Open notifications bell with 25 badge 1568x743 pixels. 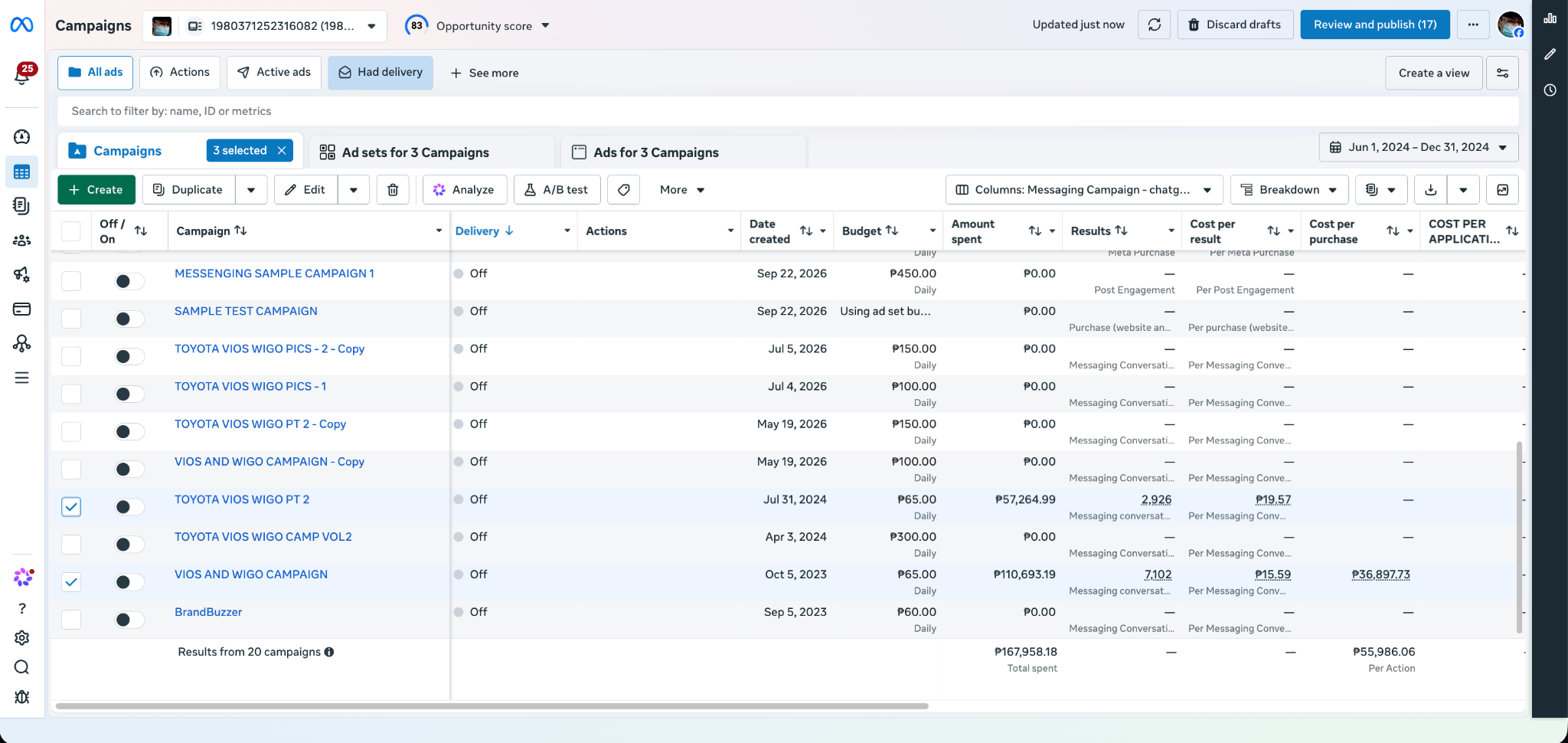(x=22, y=74)
